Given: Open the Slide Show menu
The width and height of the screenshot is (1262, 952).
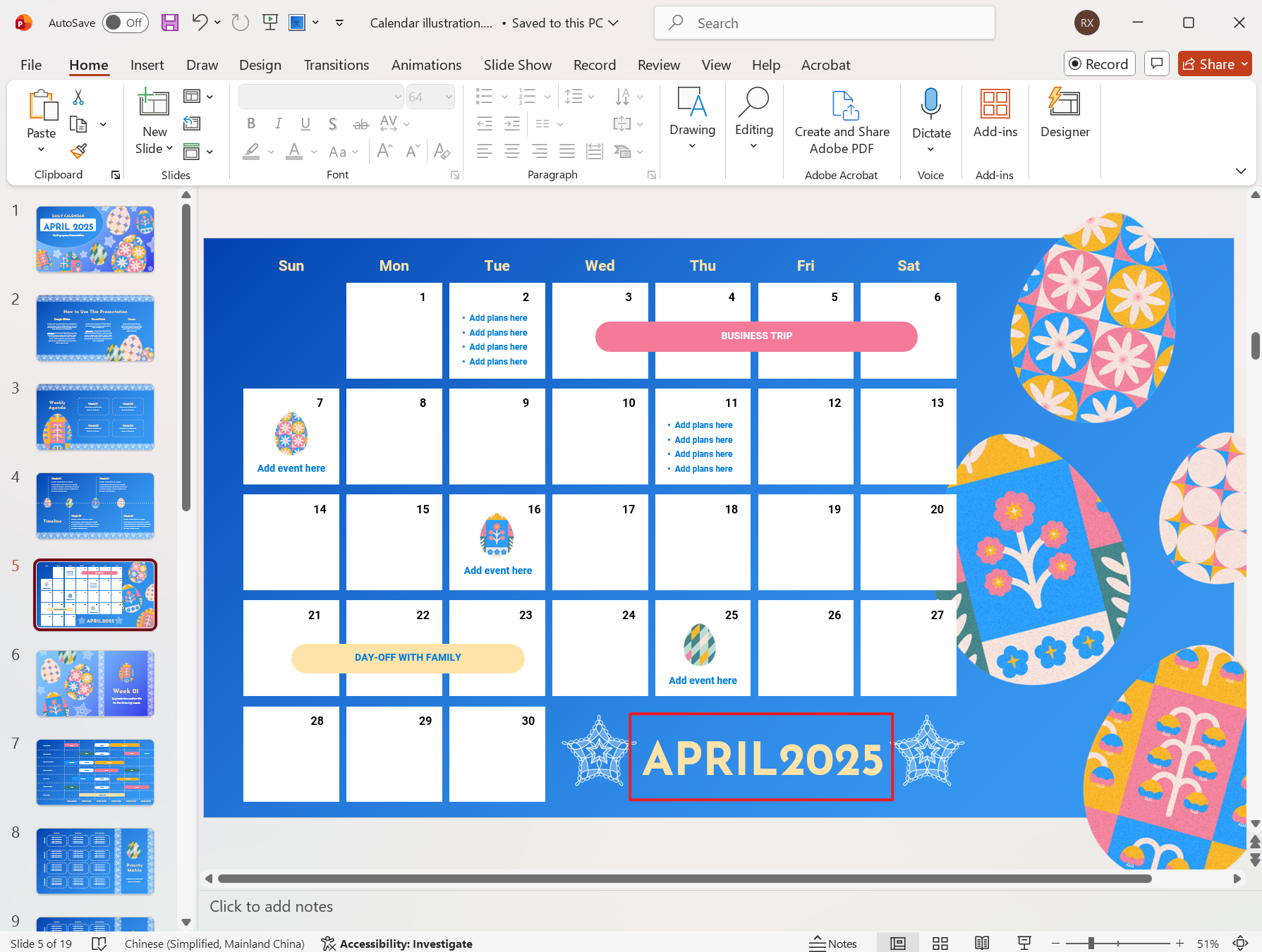Looking at the screenshot, I should click(518, 64).
